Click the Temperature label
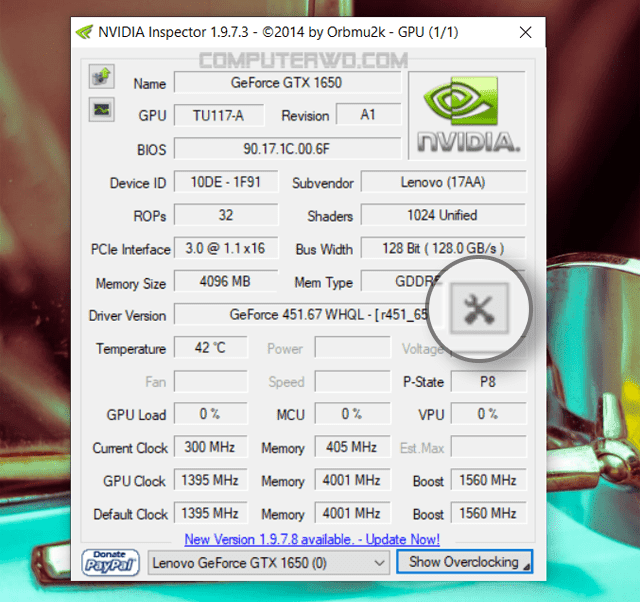This screenshot has width=640, height=602. click(131, 349)
